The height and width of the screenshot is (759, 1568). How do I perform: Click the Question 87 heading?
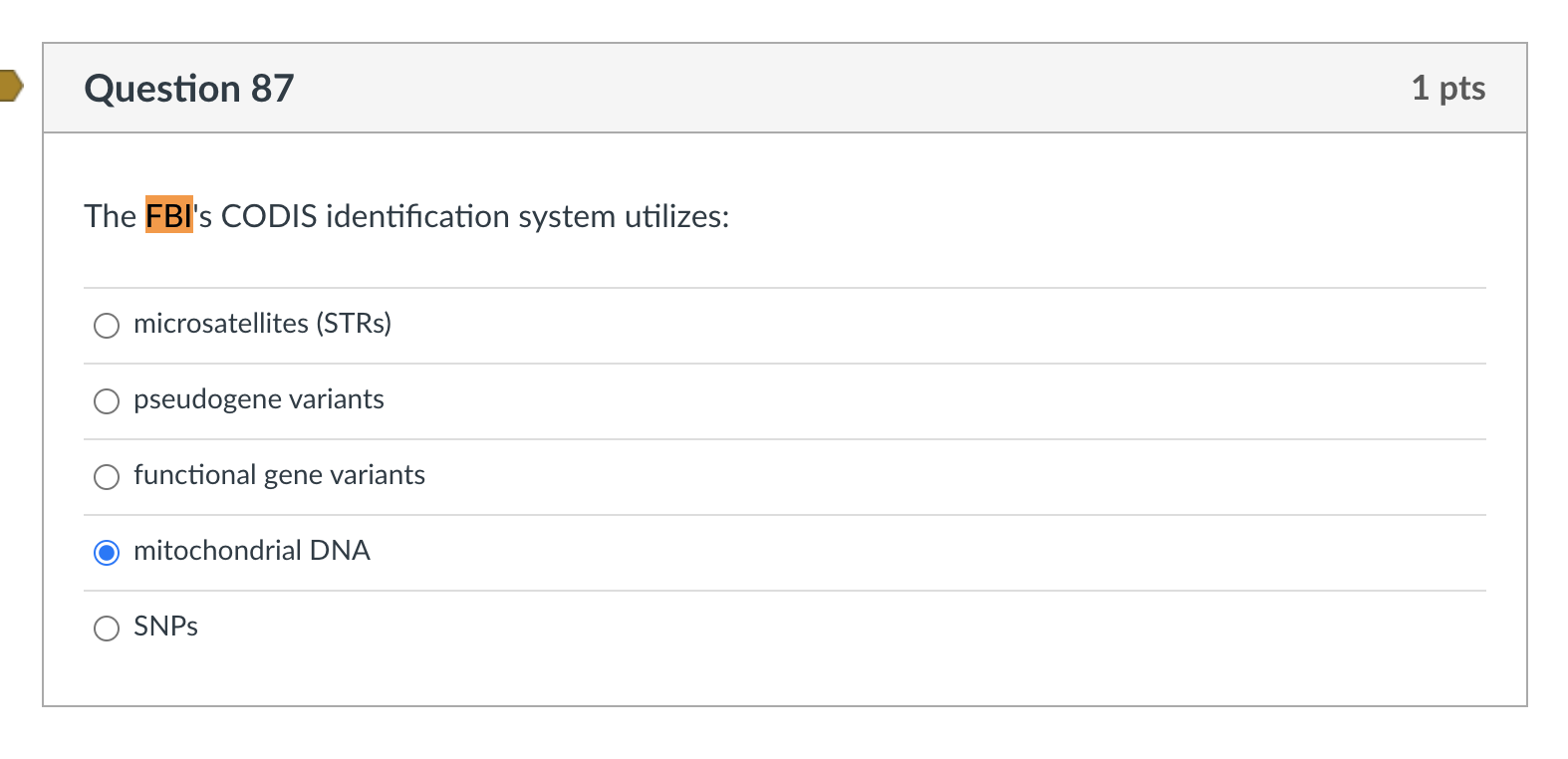(x=189, y=89)
